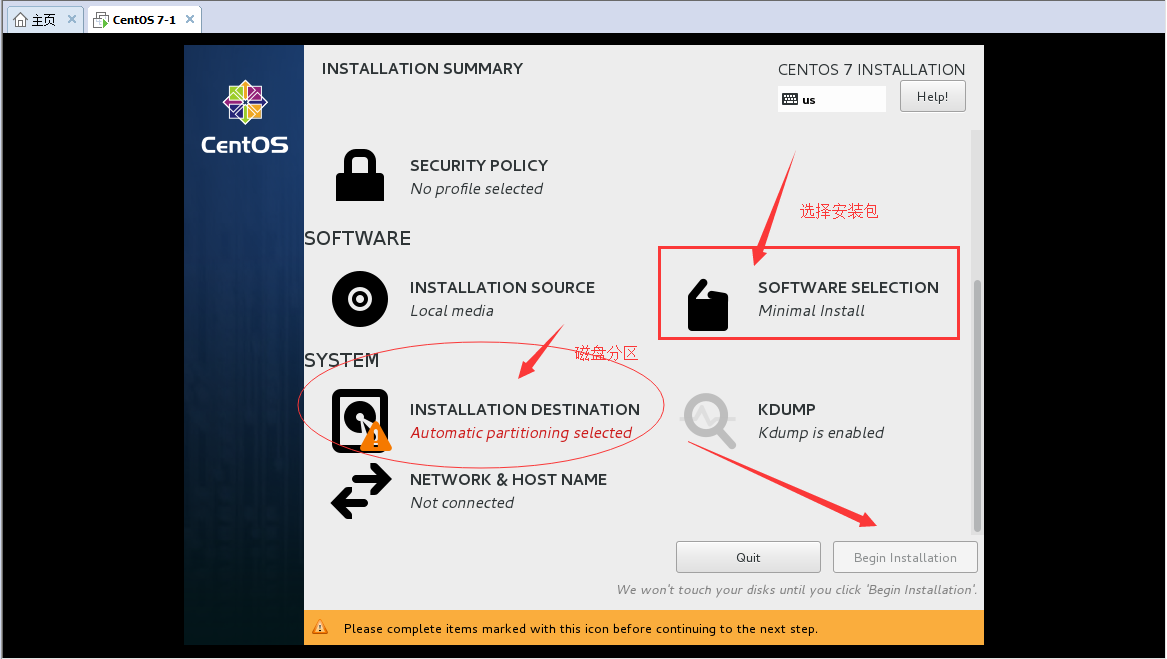Open Network & Host Name arrows icon
The width and height of the screenshot is (1167, 659).
coord(361,491)
